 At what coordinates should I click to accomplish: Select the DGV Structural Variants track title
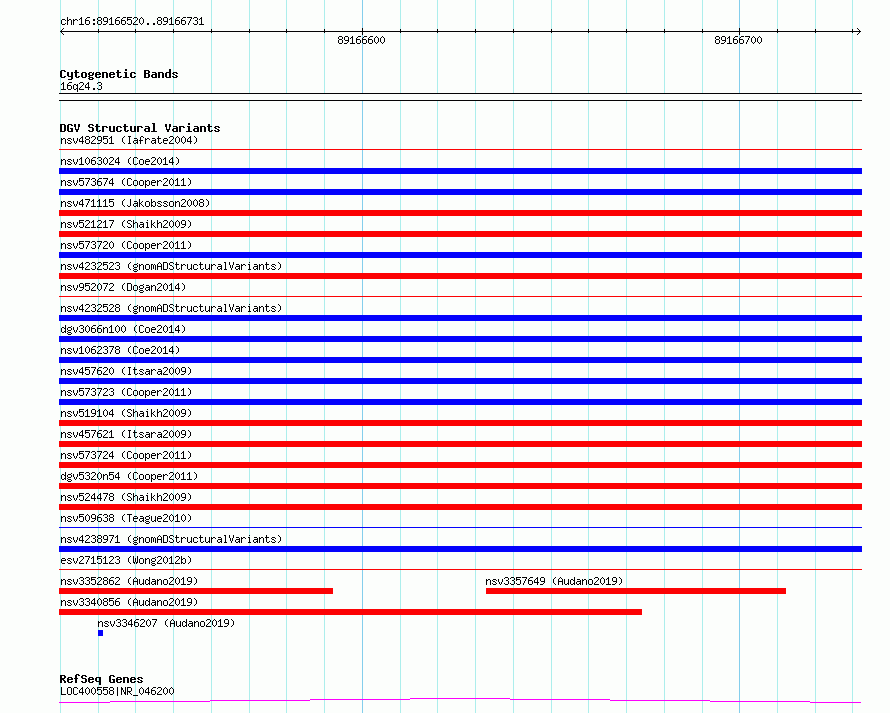(140, 128)
